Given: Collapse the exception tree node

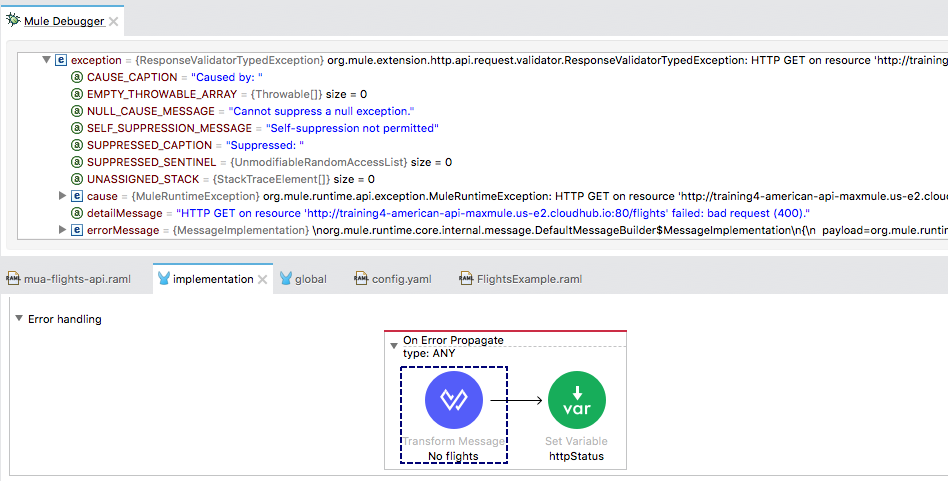Looking at the screenshot, I should 46,60.
